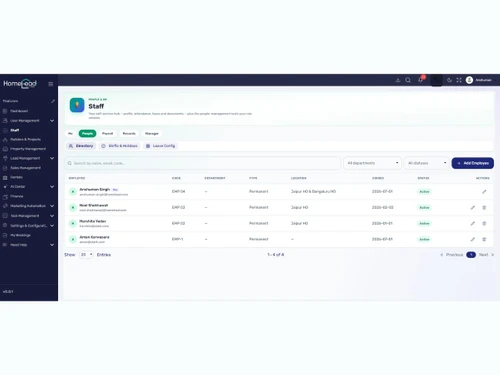500x375 pixels.
Task: Edit Features list with pencil icon
Action: [53, 101]
